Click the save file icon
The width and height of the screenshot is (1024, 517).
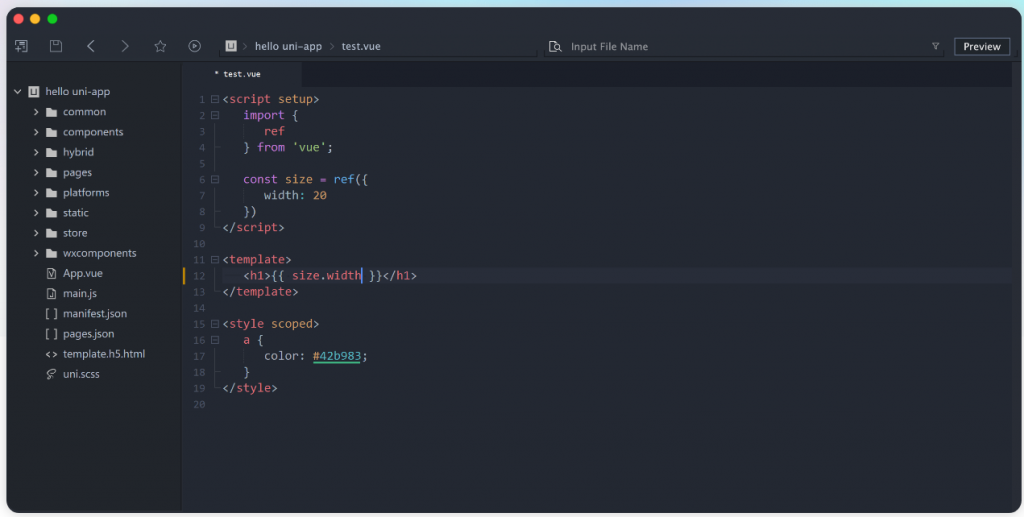pyautogui.click(x=56, y=46)
